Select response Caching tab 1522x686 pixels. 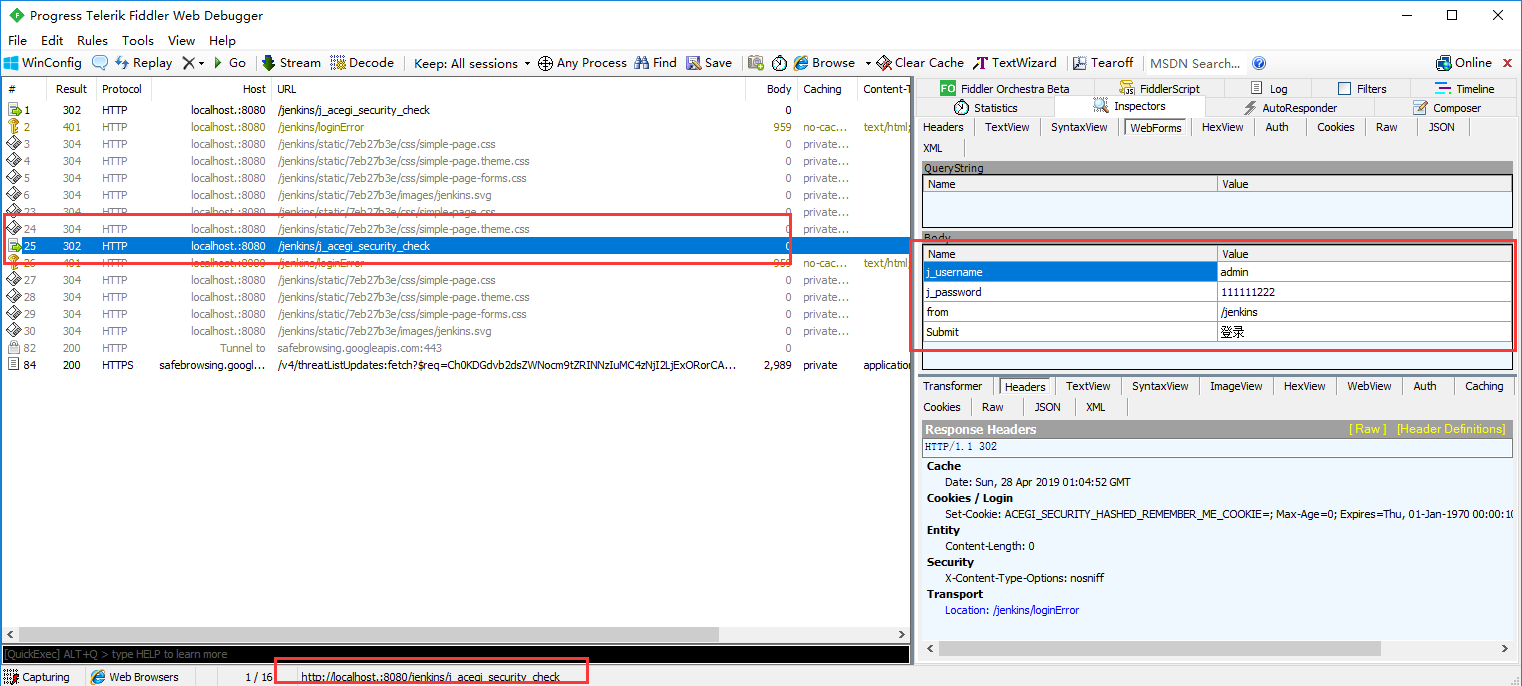pos(1484,386)
